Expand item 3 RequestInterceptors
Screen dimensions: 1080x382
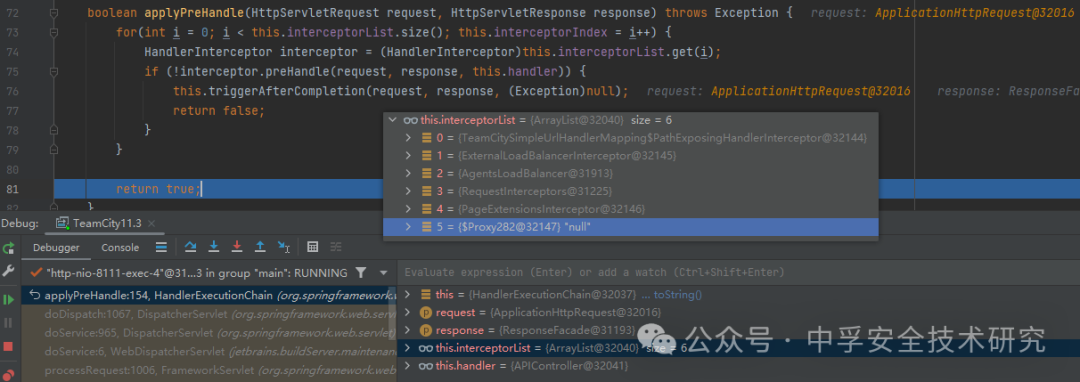[409, 191]
